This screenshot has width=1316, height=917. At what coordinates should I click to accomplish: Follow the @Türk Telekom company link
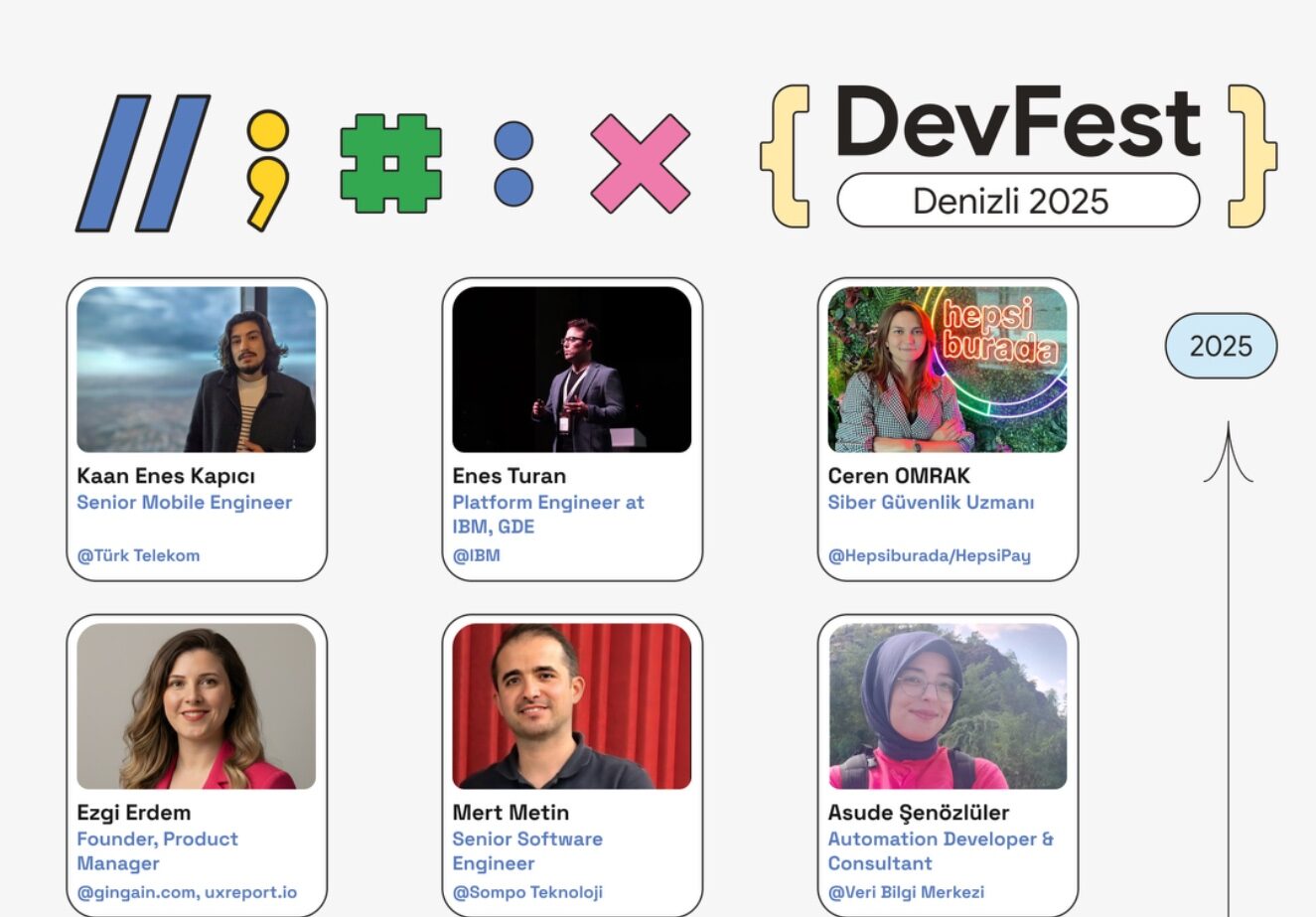click(139, 555)
